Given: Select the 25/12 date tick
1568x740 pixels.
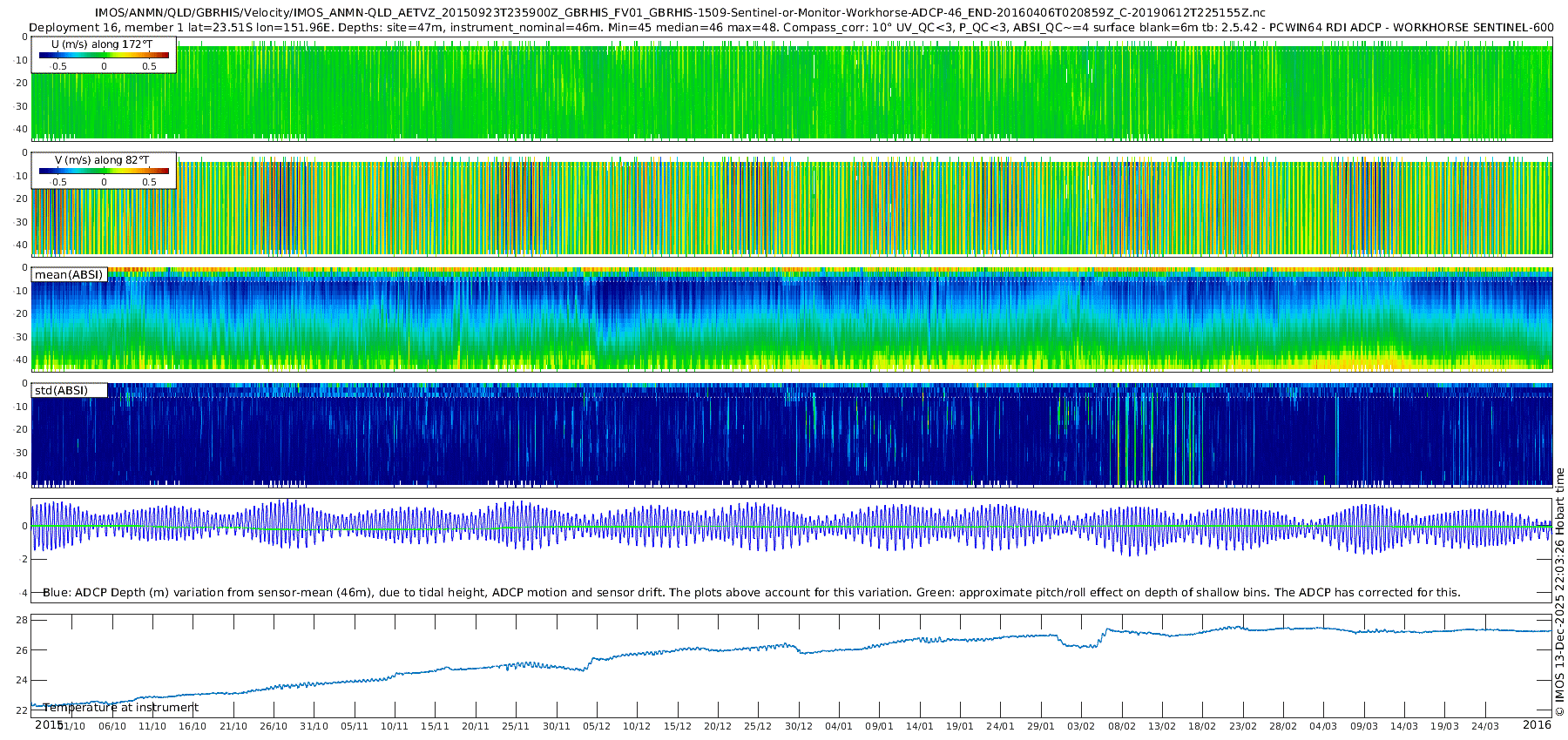Looking at the screenshot, I should click(758, 726).
